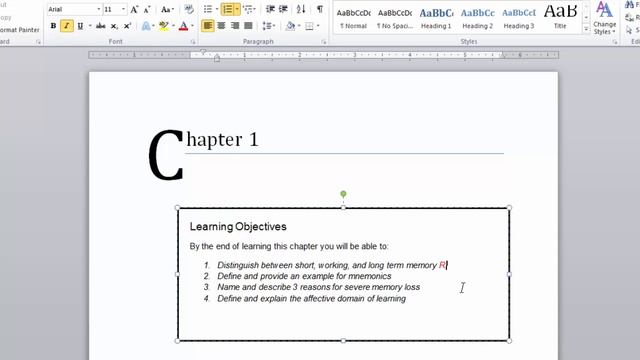
Task: Click the Decrease Indent icon
Action: [270, 9]
